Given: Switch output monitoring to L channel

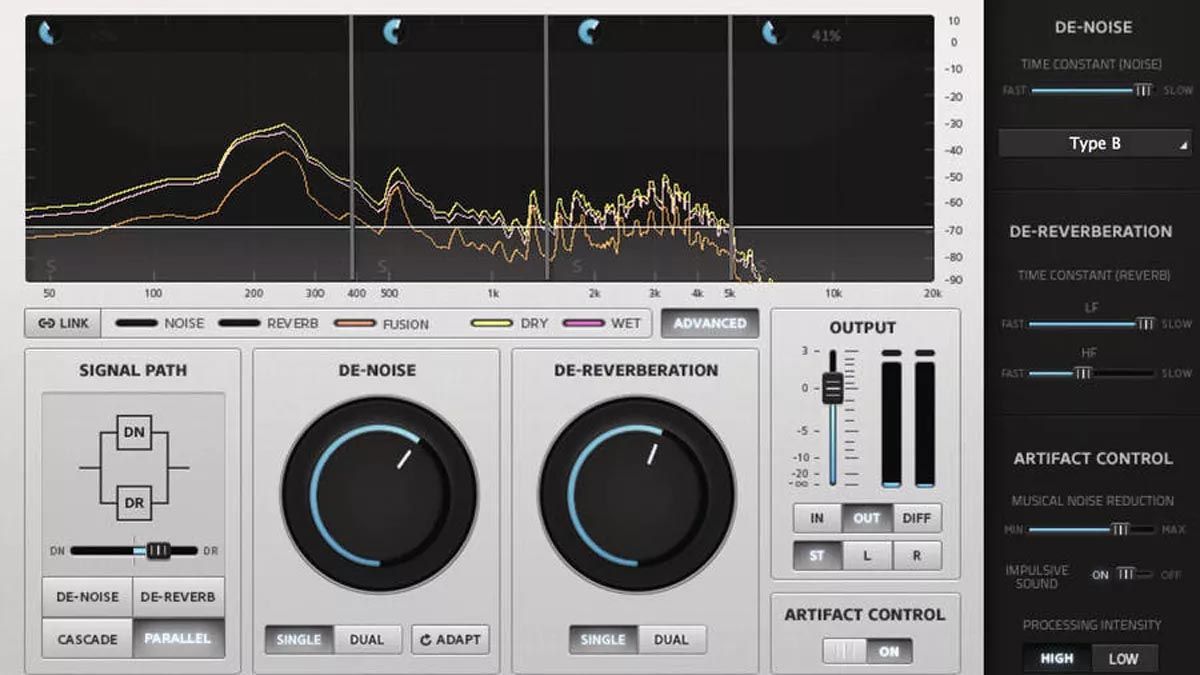Looking at the screenshot, I should [x=867, y=555].
